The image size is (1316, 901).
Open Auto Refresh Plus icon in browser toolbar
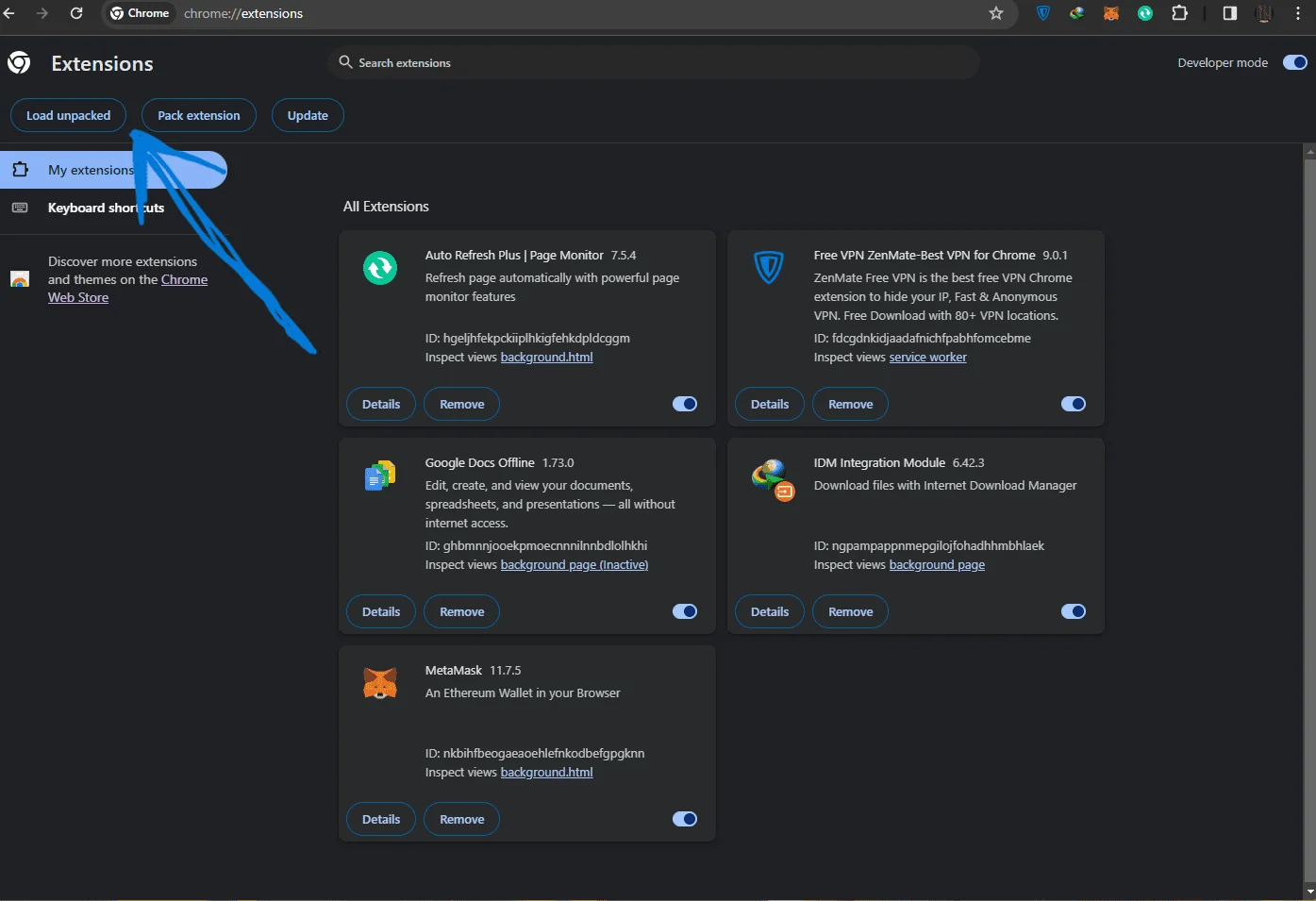(x=1145, y=13)
